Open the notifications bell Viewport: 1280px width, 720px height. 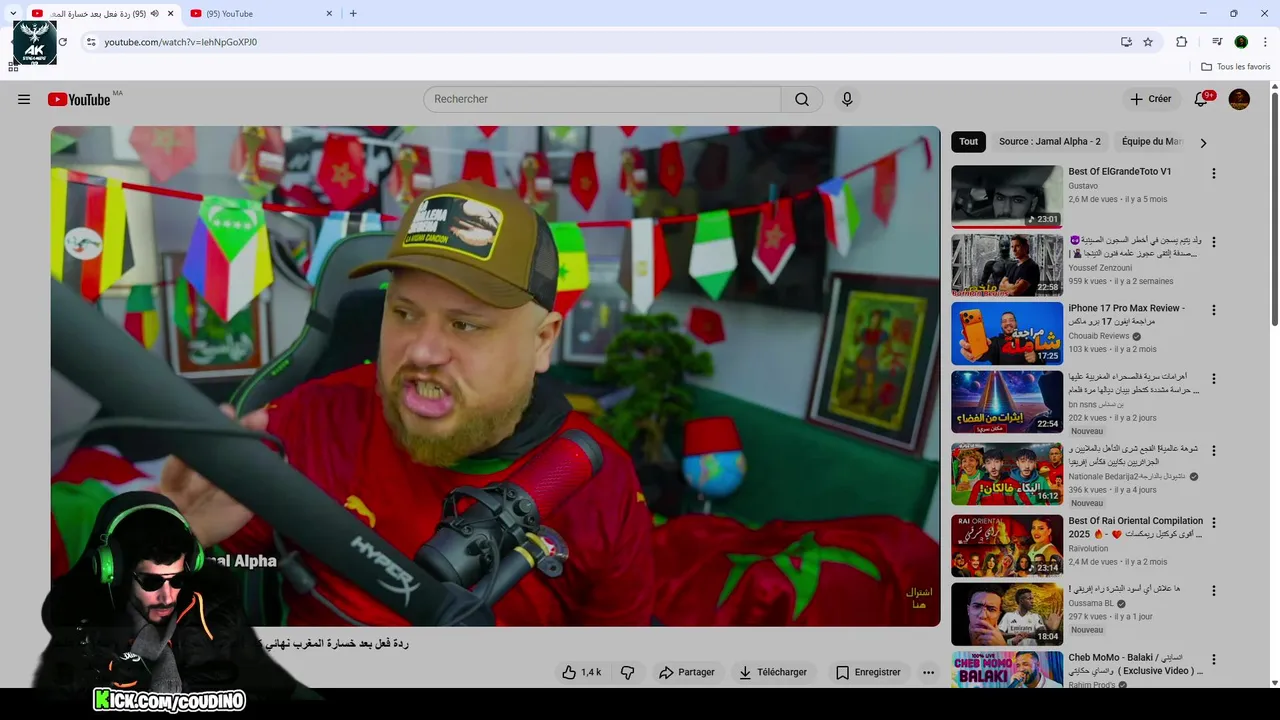tap(1201, 99)
